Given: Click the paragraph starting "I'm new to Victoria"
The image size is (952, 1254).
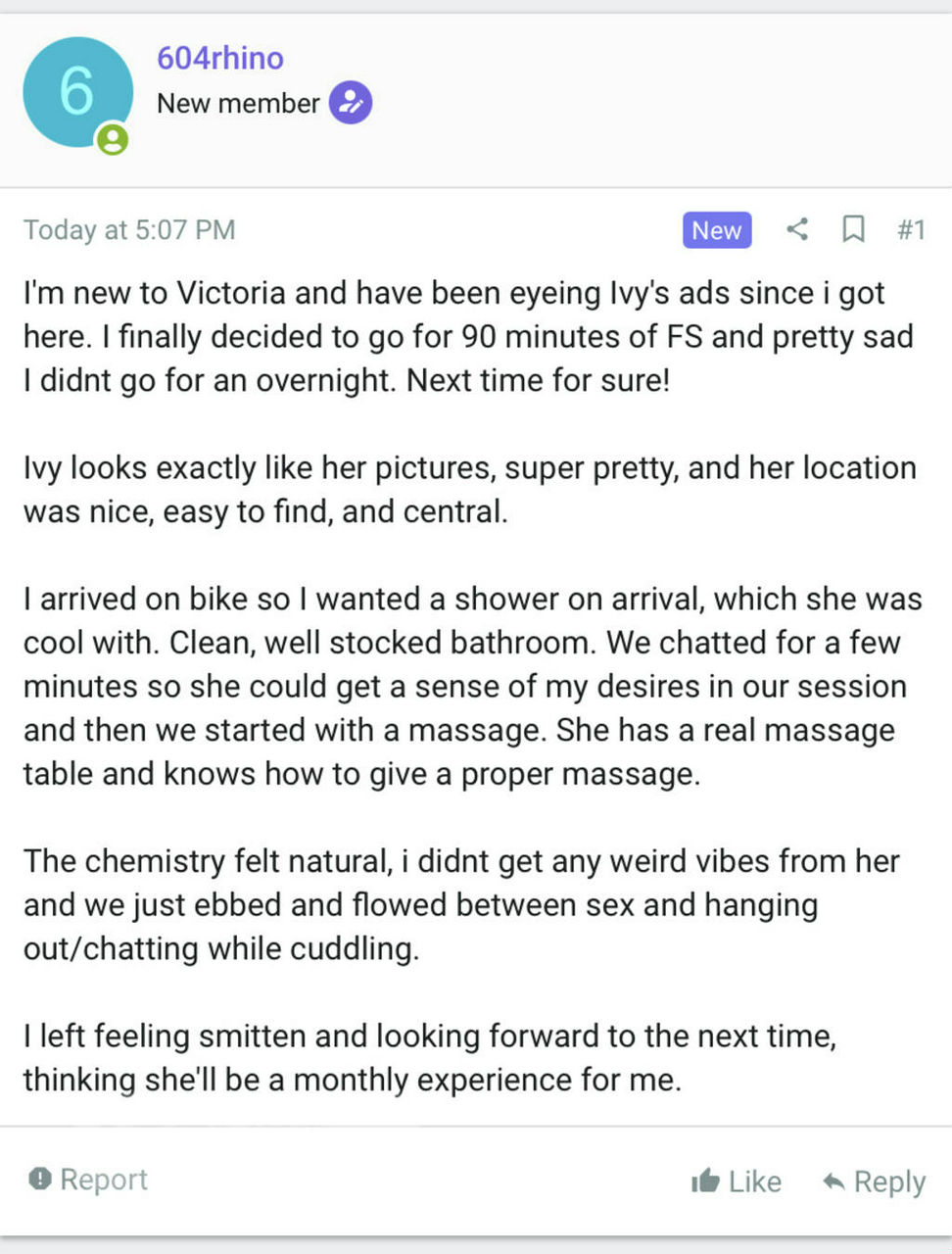Looking at the screenshot, I should [x=468, y=336].
